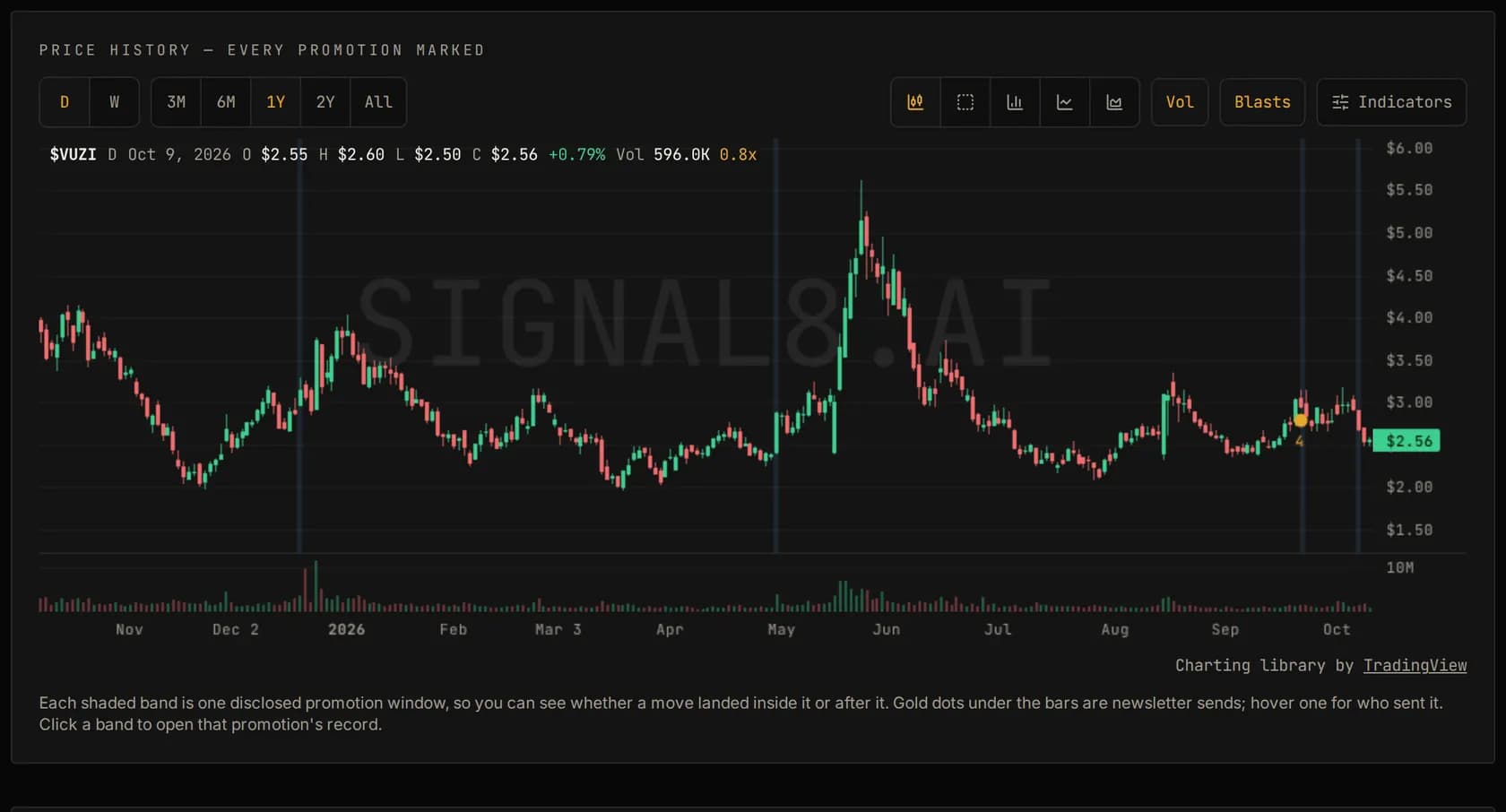
Task: Select the hollow candles dashed-square icon
Action: (x=965, y=102)
